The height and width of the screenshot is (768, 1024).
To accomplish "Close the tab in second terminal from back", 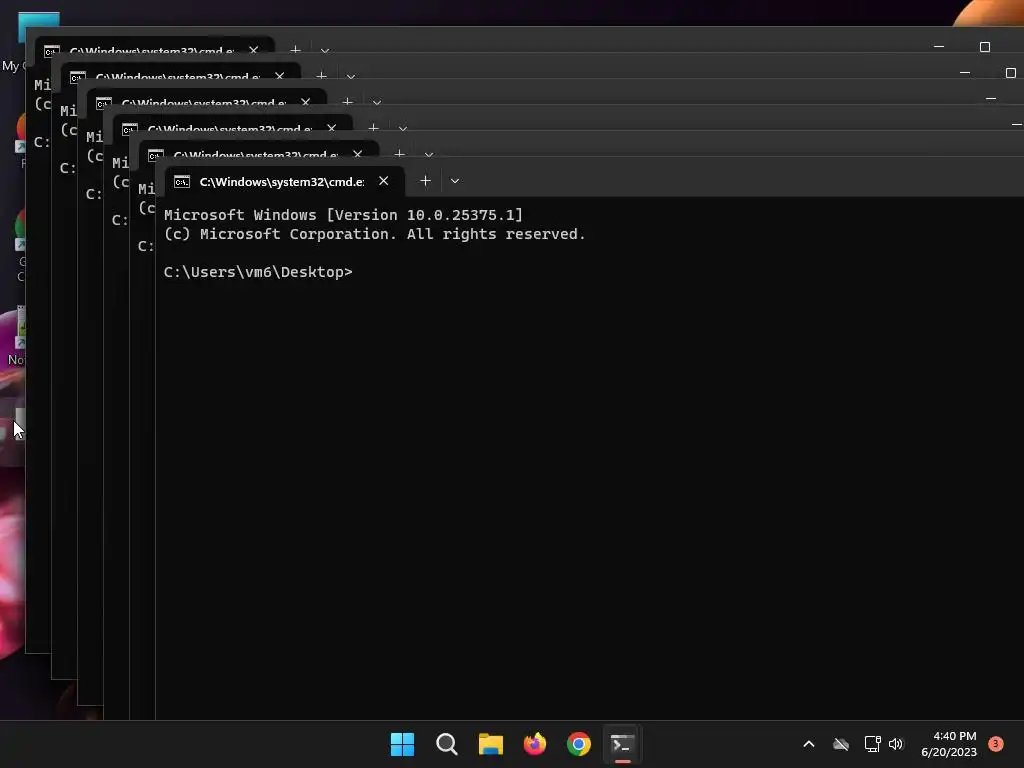I will (280, 76).
